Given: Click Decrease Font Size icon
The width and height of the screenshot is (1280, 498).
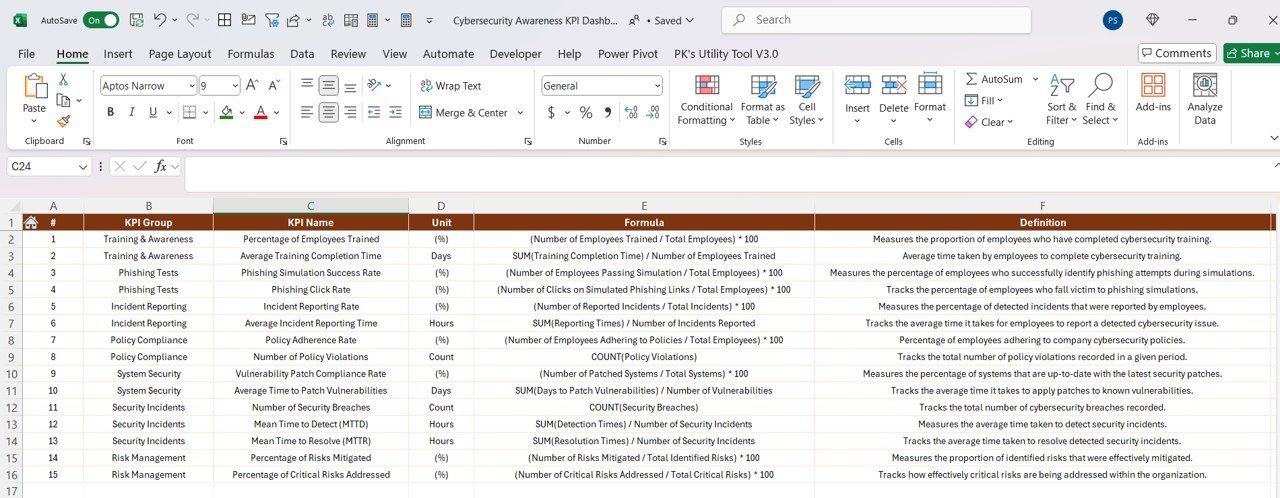Looking at the screenshot, I should (x=274, y=85).
